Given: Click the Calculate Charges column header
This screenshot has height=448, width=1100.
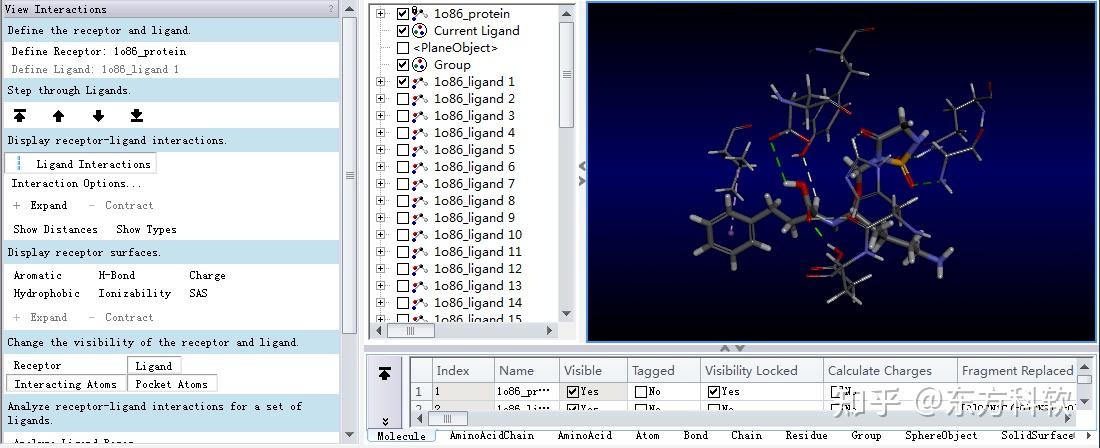Looking at the screenshot, I should click(890, 371).
